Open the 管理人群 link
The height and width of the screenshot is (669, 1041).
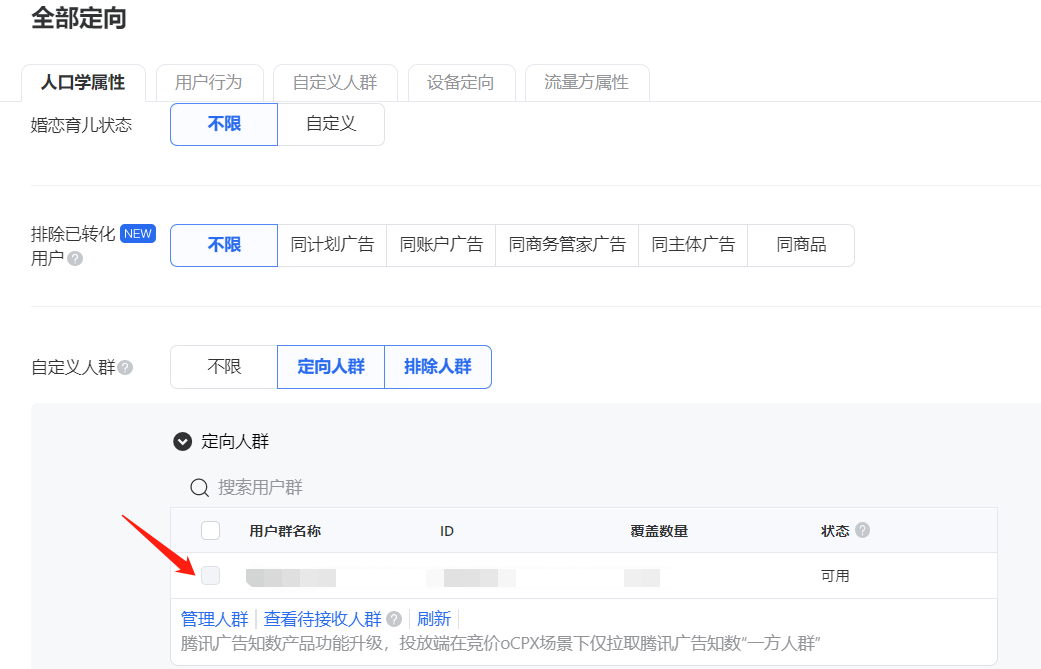[214, 619]
